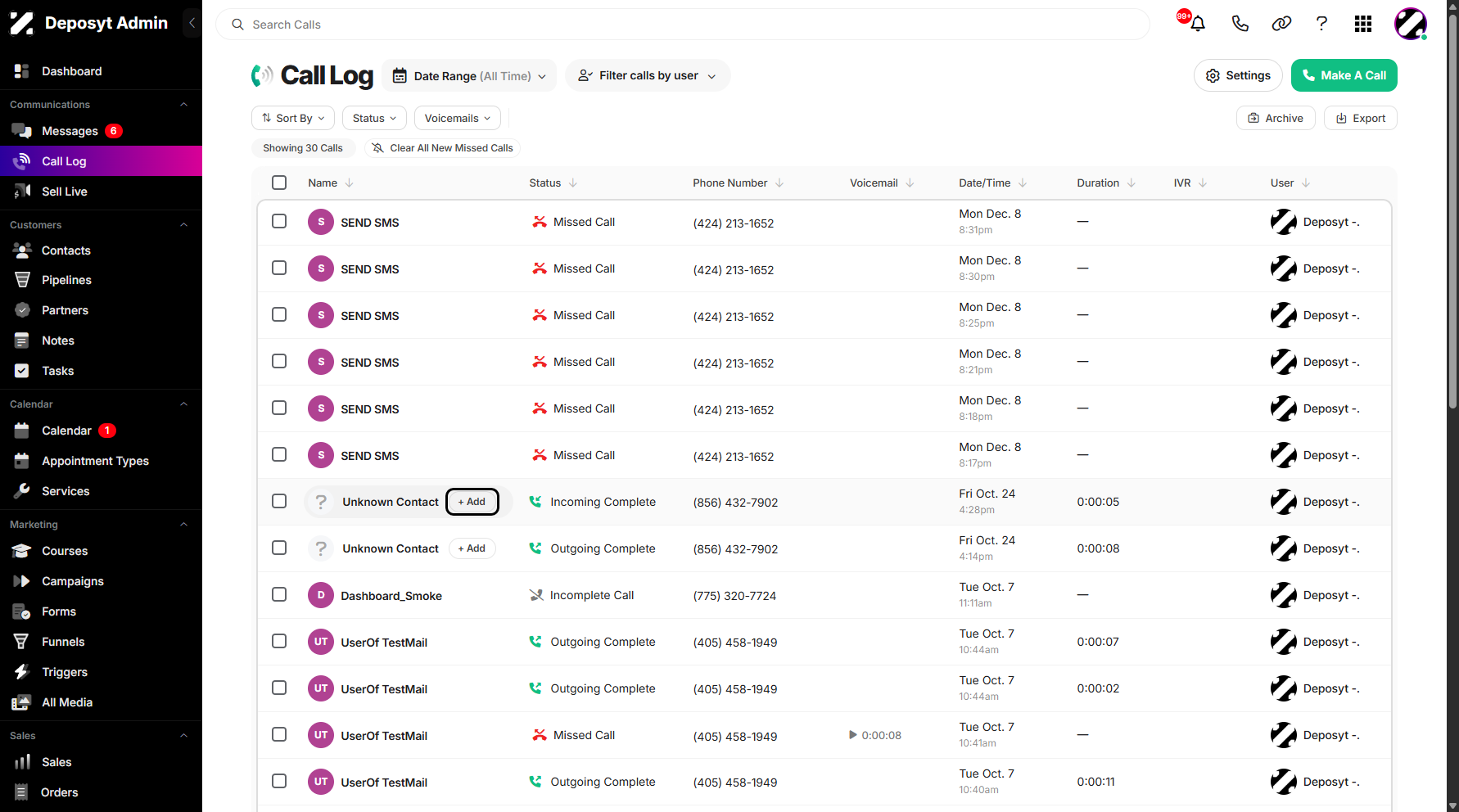
Task: Click the phone dialer icon in header
Action: (1240, 24)
